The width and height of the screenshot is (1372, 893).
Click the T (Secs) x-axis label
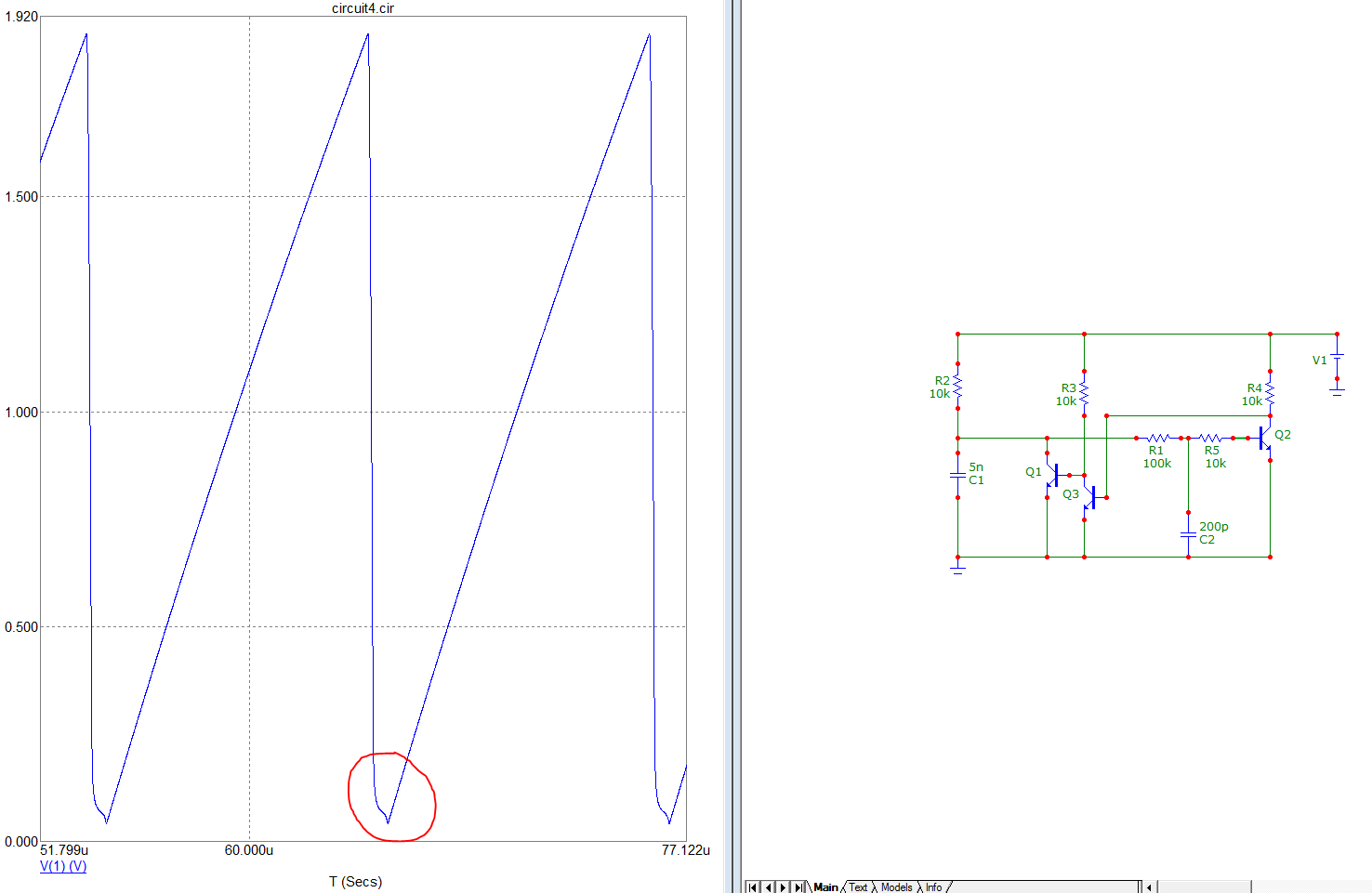(x=355, y=882)
